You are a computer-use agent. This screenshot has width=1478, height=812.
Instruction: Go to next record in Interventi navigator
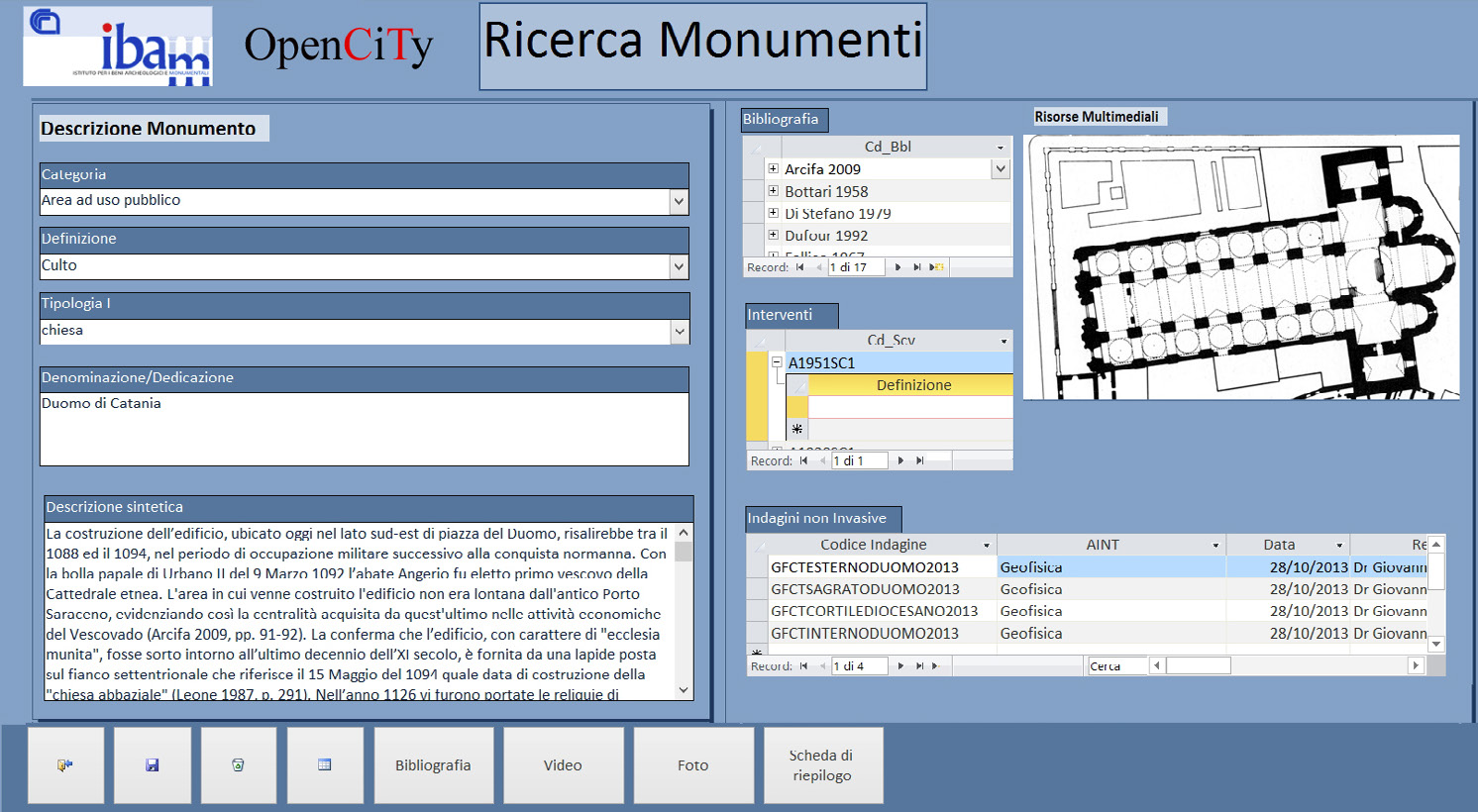(900, 460)
